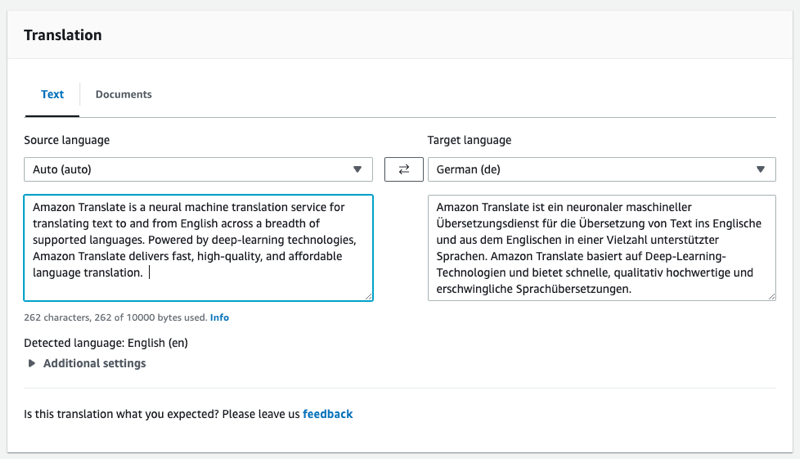Image resolution: width=800 pixels, height=459 pixels.
Task: Click the Target language label
Action: (469, 140)
